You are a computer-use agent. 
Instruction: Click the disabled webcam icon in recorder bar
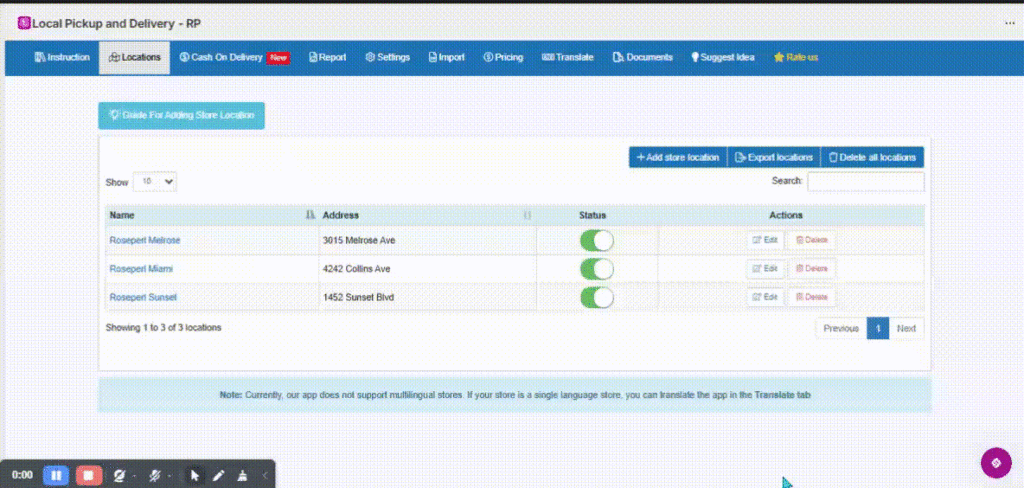(x=119, y=475)
